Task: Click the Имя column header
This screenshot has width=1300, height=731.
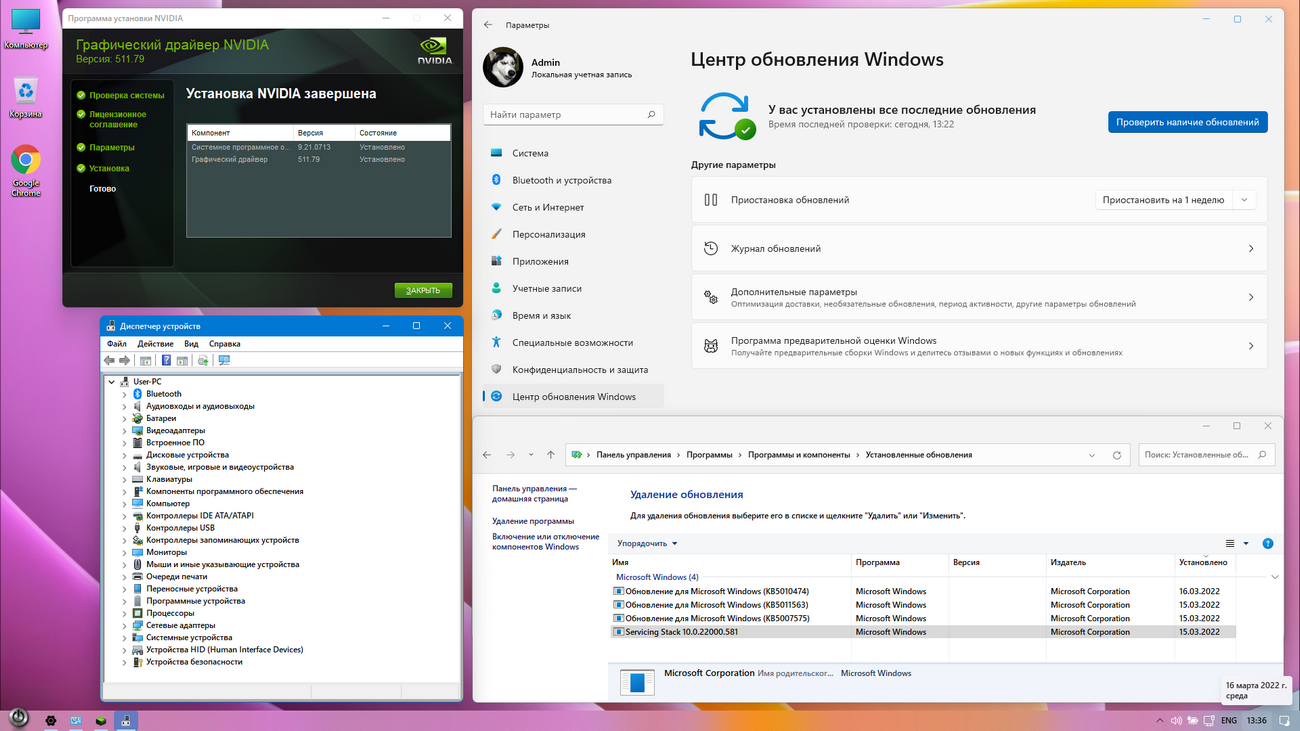Action: (730, 563)
